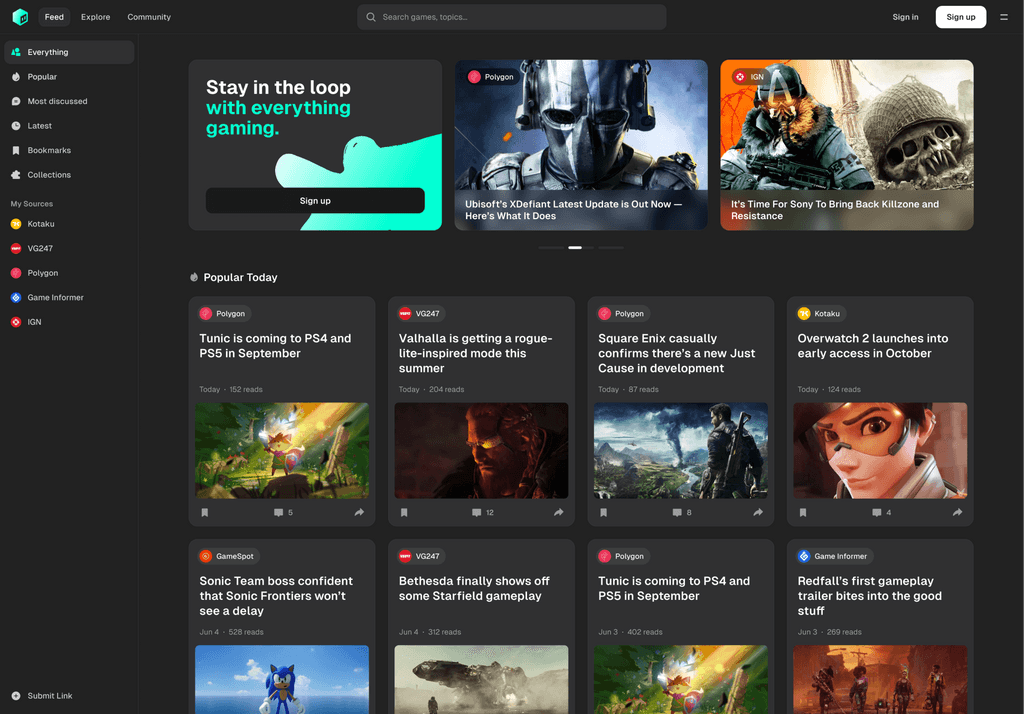This screenshot has height=714, width=1024.
Task: Select VG247 under My Sources
Action: click(x=69, y=248)
